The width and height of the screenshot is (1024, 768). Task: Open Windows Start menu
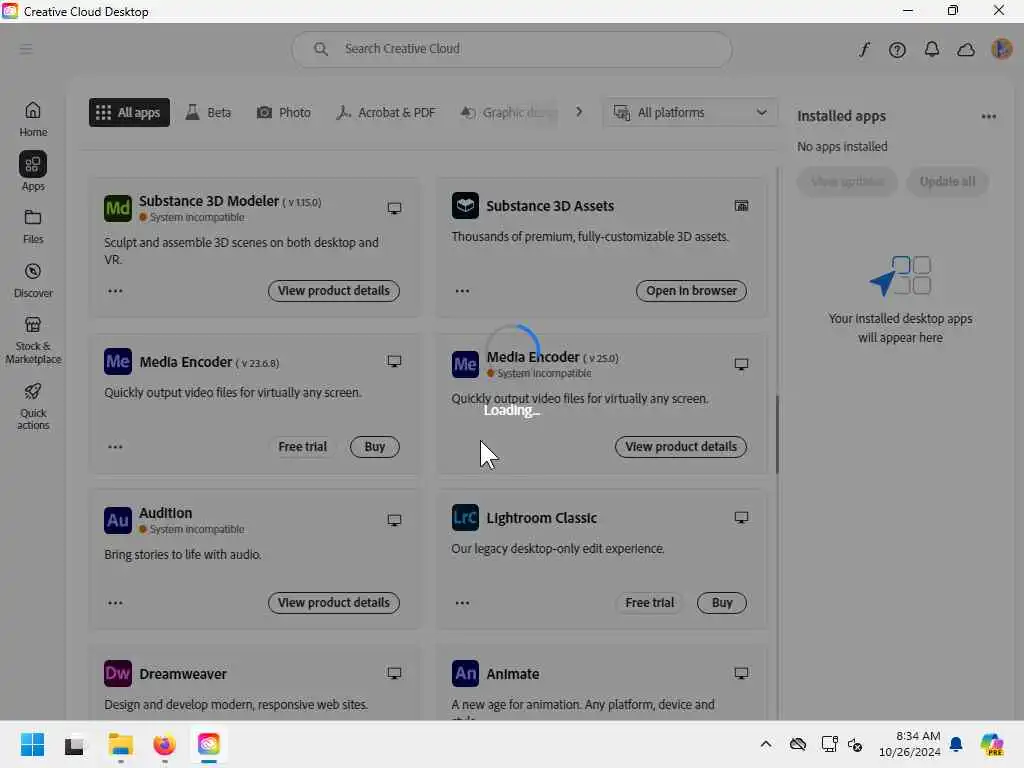tap(32, 744)
